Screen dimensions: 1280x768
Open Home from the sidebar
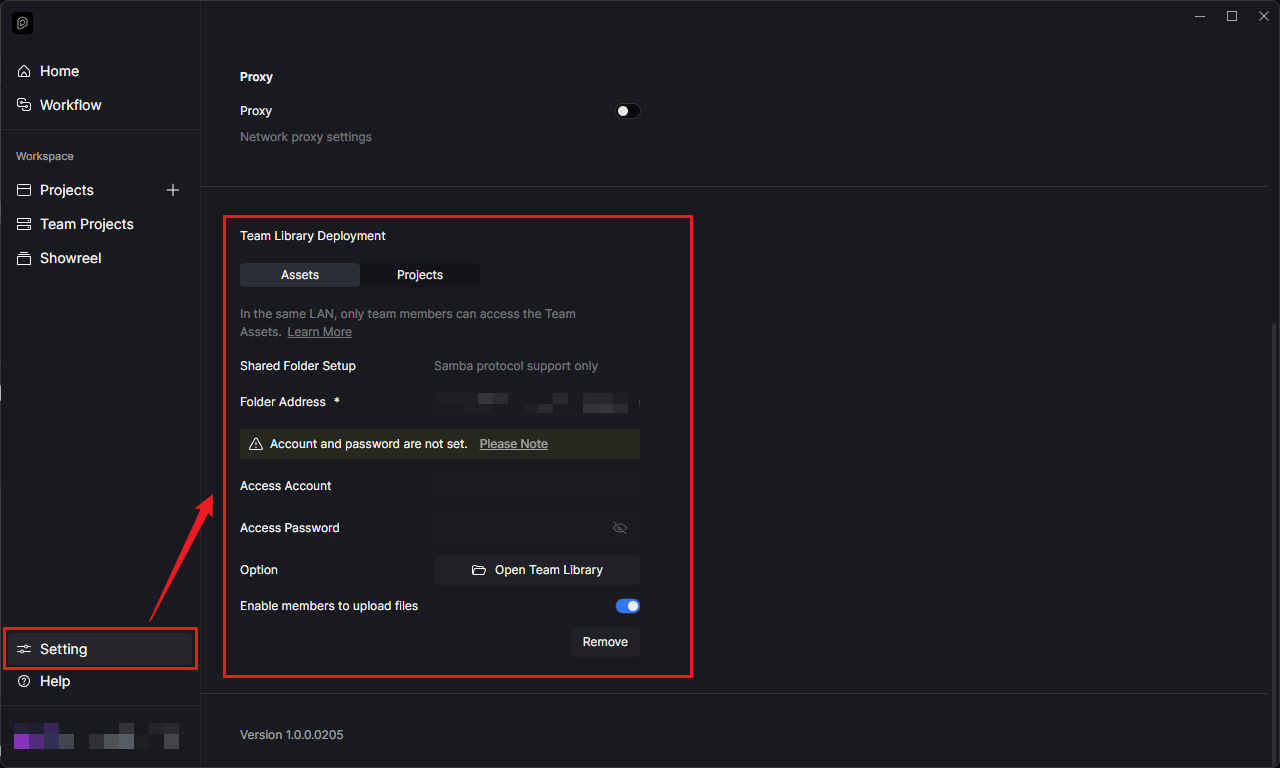click(59, 71)
